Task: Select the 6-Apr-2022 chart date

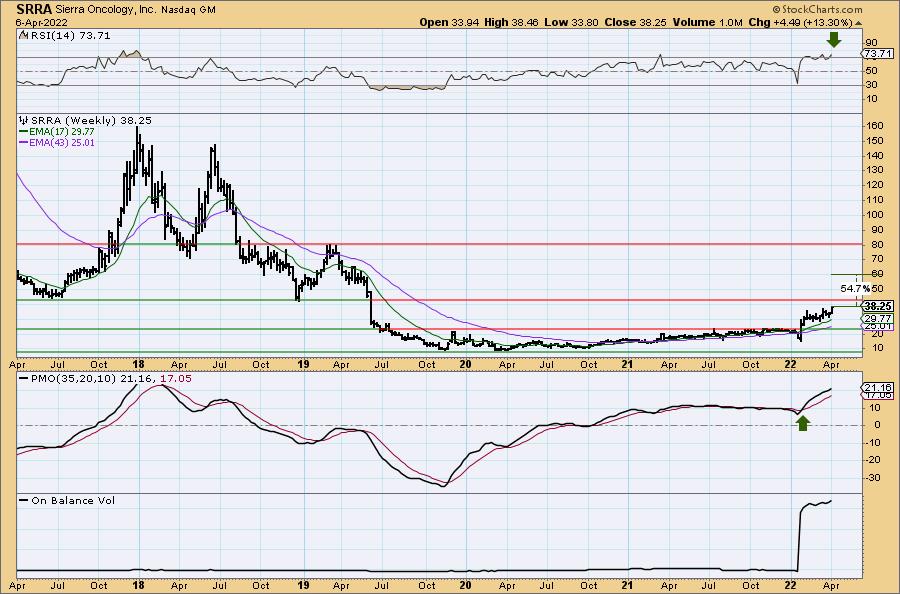Action: pyautogui.click(x=42, y=22)
